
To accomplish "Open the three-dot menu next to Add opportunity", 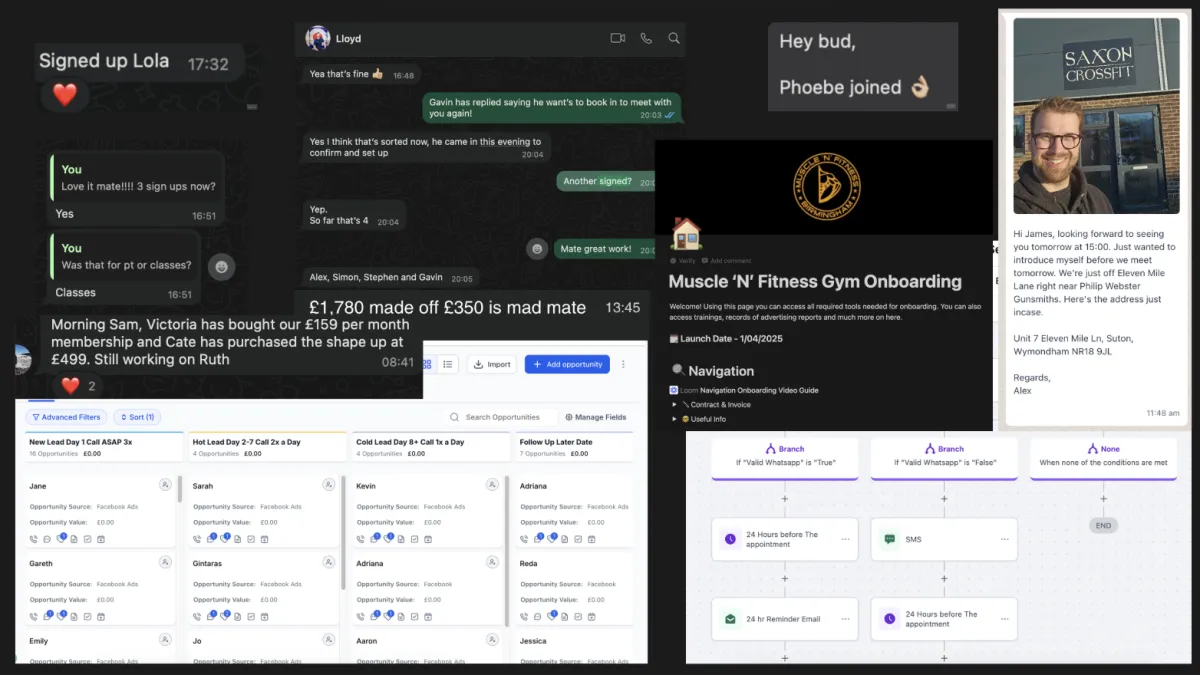I will coord(623,364).
